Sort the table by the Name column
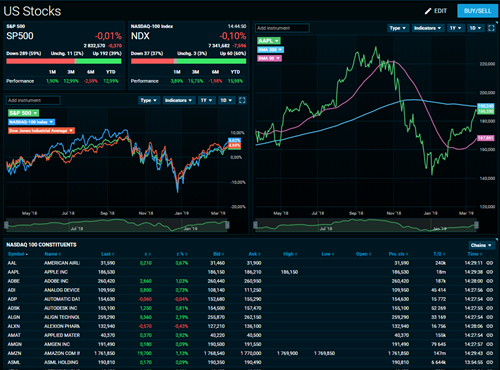 [x=52, y=254]
